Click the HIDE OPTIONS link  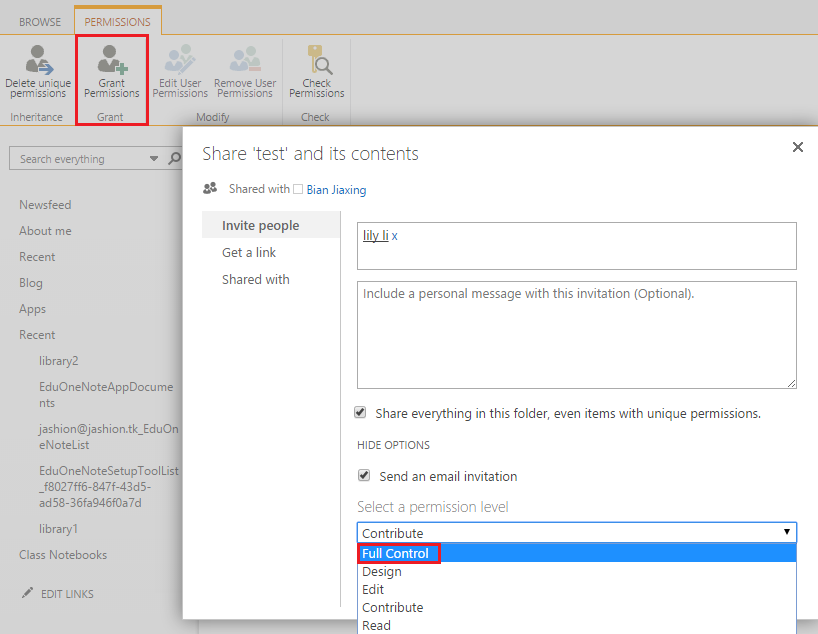pos(393,445)
